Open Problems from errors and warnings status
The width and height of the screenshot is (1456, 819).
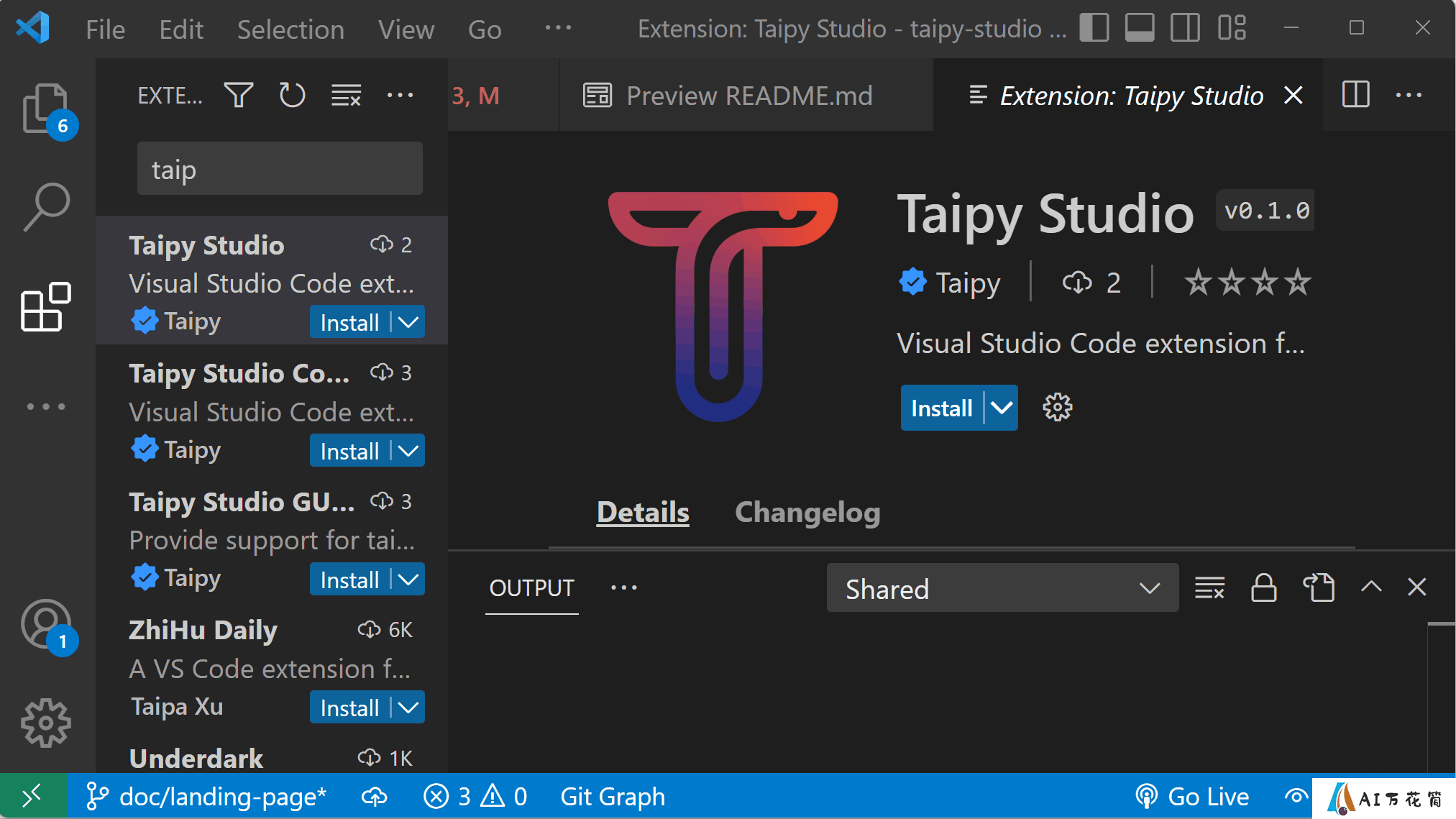pos(475,797)
